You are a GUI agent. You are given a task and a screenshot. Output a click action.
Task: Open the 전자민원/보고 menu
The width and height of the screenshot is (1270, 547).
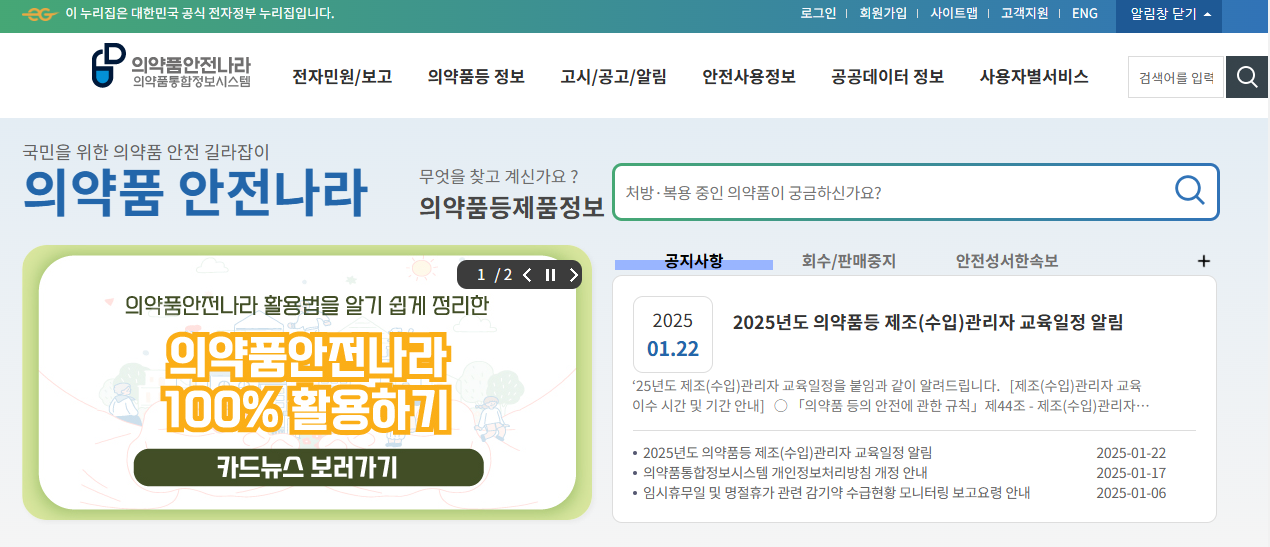pos(342,77)
